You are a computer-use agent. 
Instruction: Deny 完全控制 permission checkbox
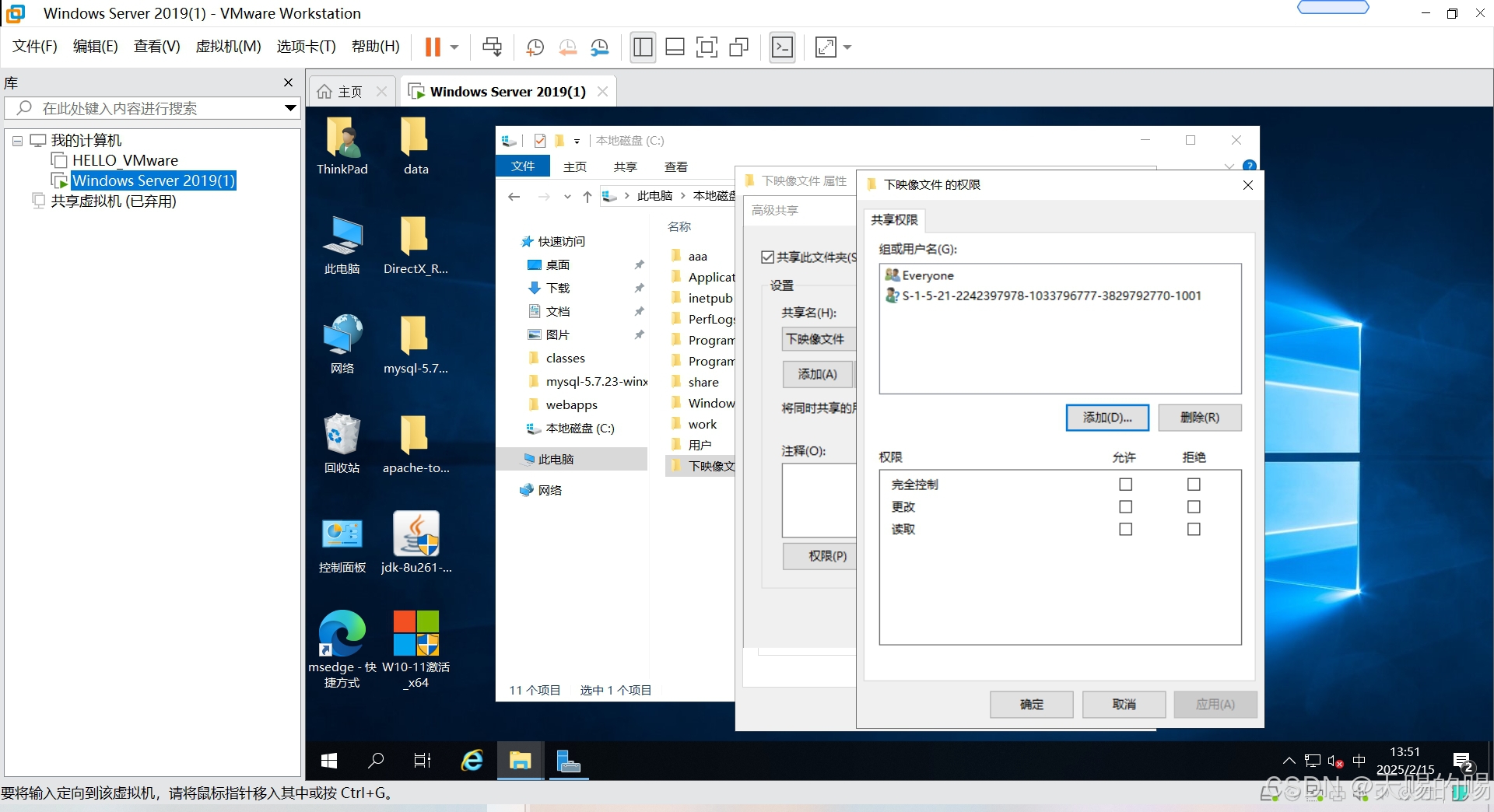(1194, 485)
